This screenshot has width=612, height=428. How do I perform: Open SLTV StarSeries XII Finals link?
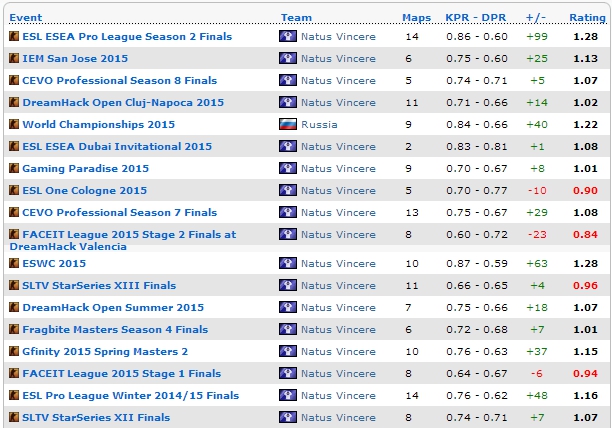point(96,417)
